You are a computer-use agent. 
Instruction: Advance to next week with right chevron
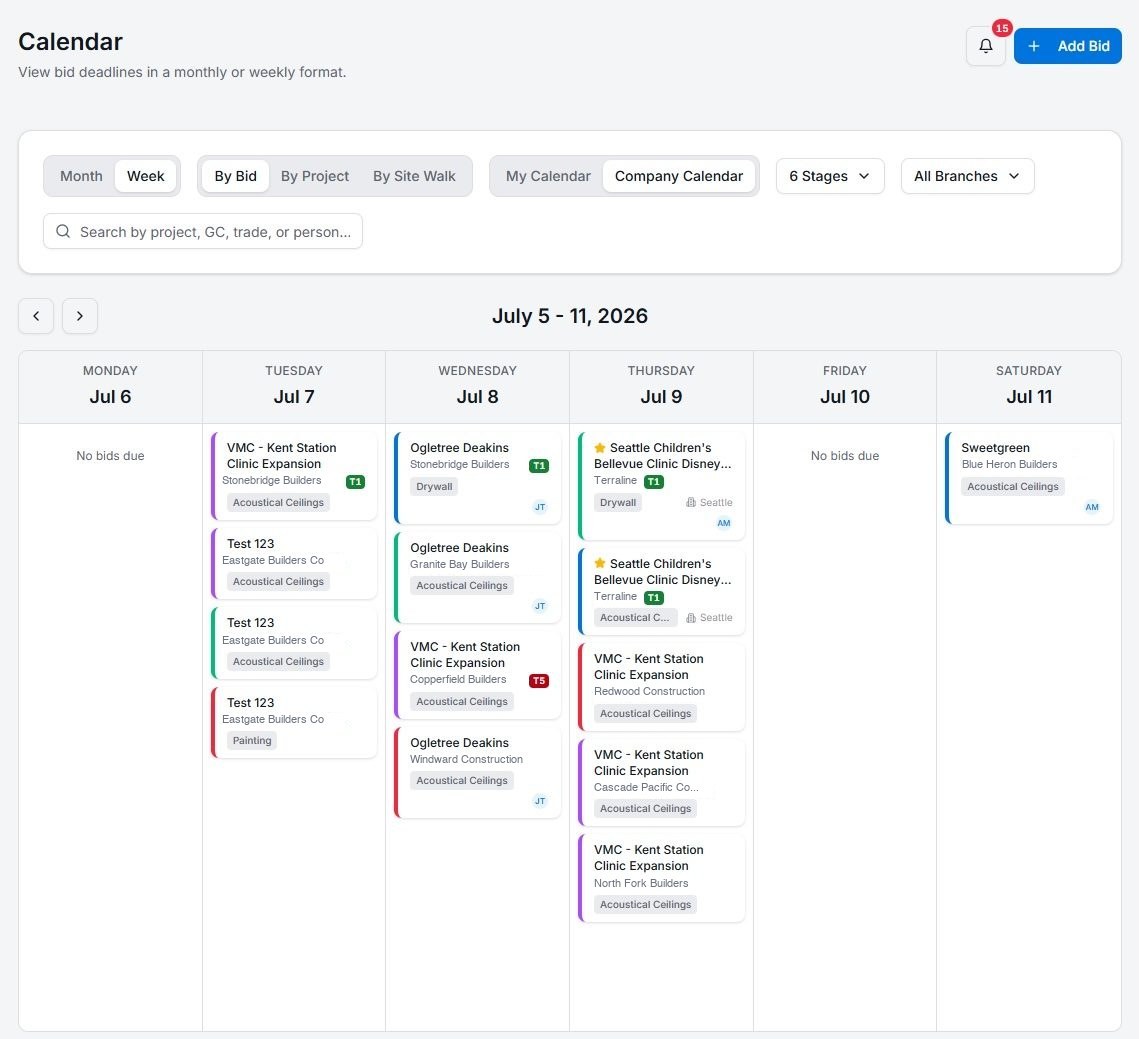coord(80,316)
